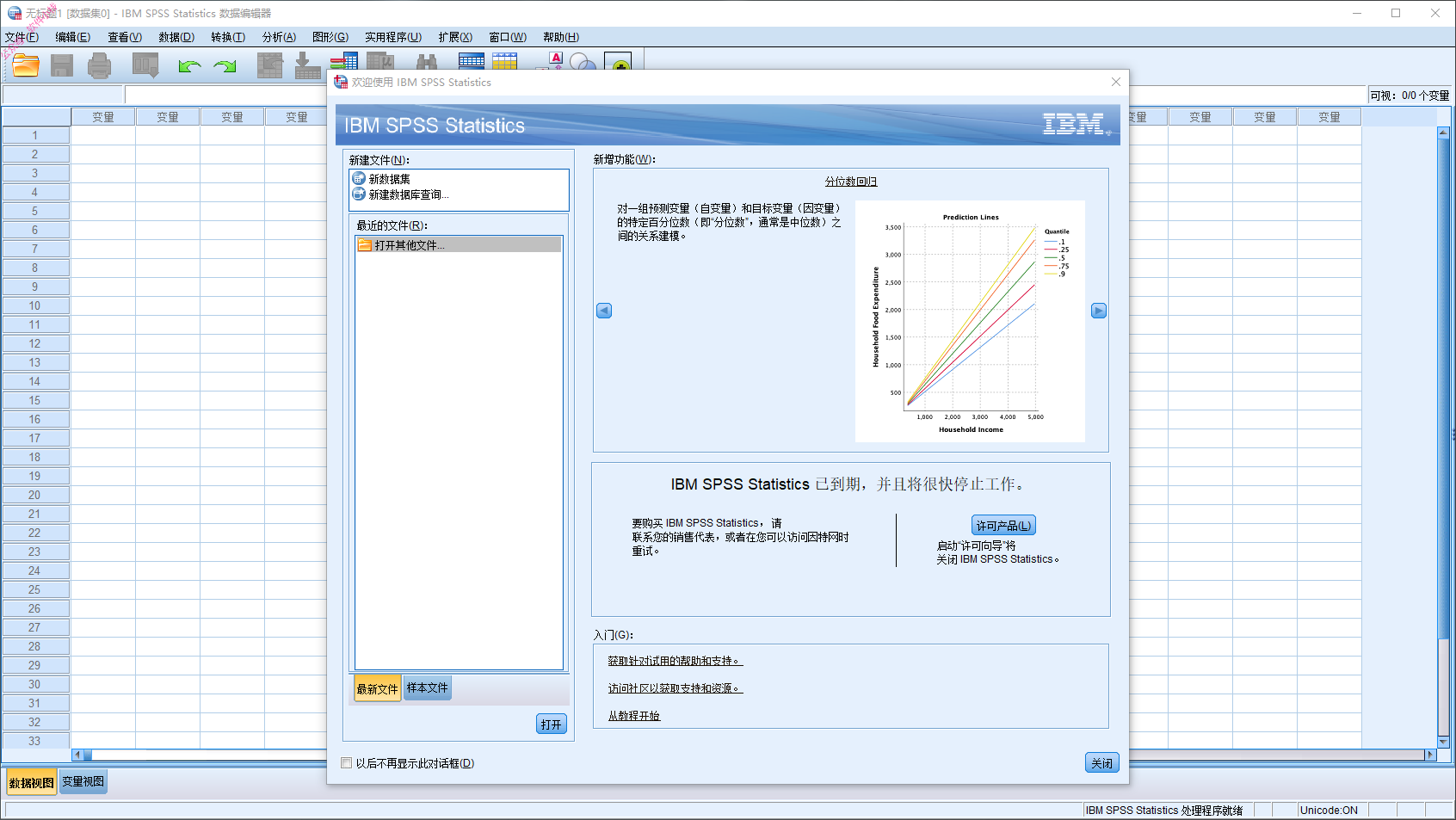Select new database query icon
This screenshot has width=1456, height=820.
pos(359,194)
